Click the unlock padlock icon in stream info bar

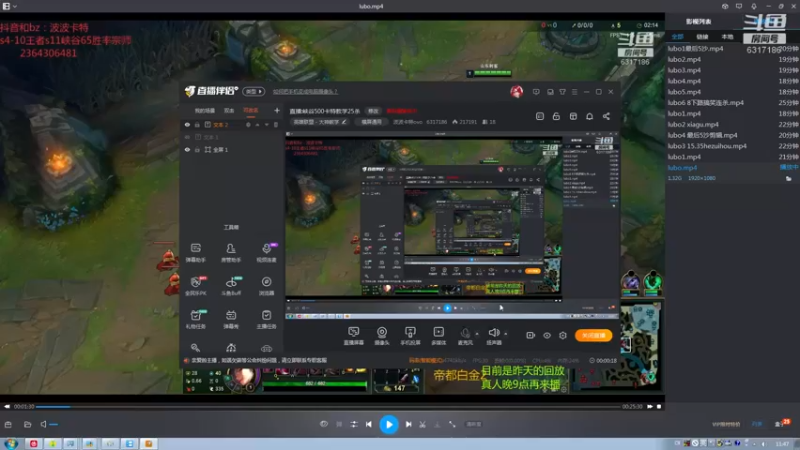pyautogui.click(x=556, y=116)
